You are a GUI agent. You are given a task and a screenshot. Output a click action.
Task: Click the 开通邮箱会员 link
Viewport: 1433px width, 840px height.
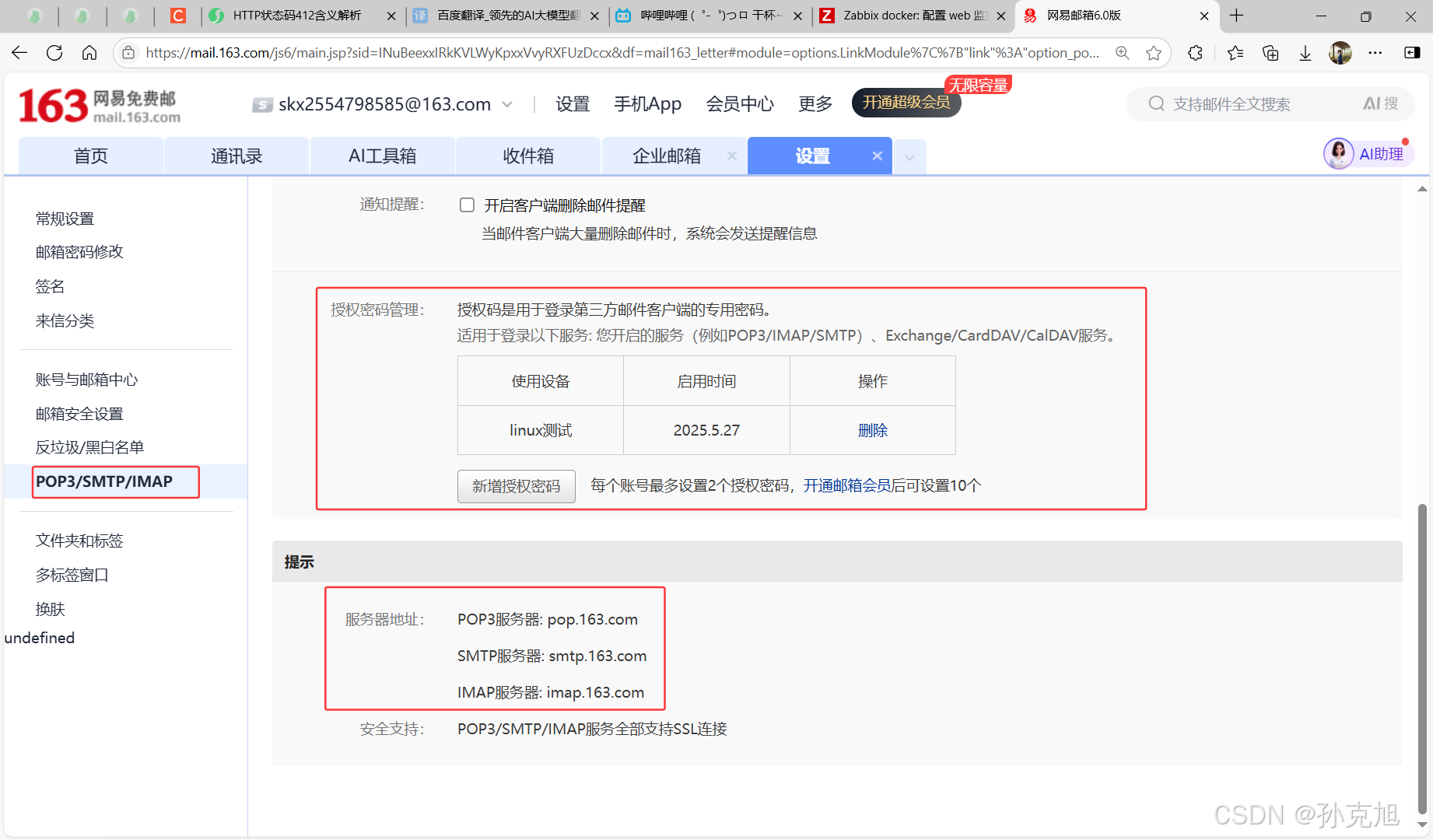pos(846,485)
